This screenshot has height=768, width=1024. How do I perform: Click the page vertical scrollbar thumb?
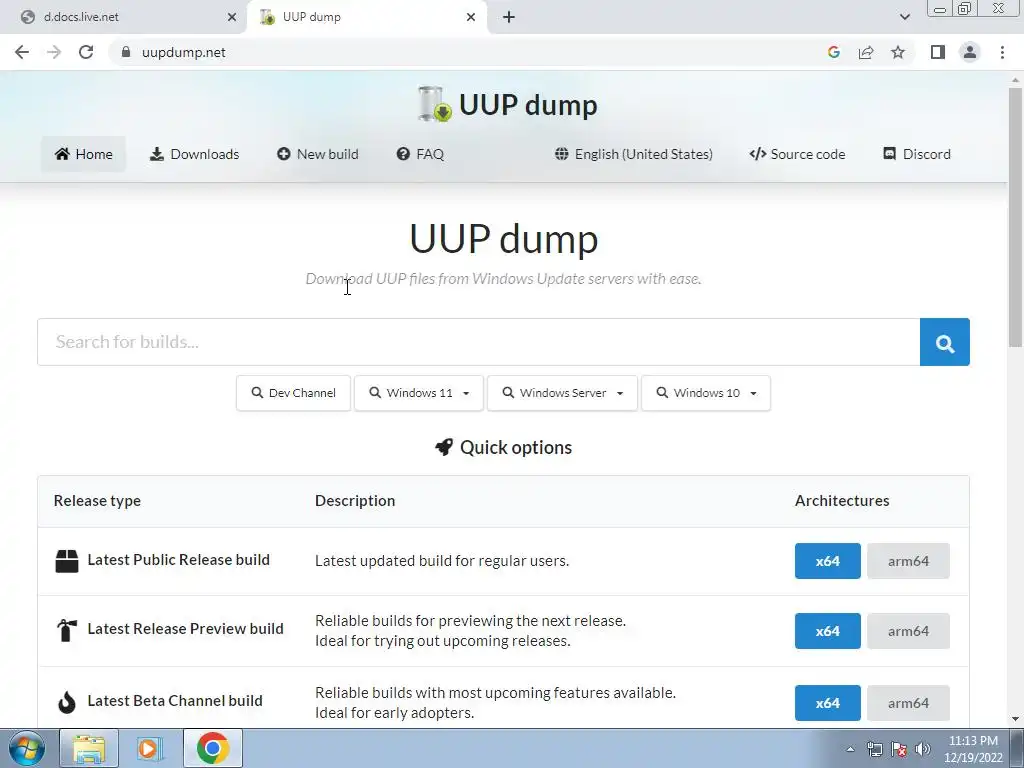[1016, 216]
